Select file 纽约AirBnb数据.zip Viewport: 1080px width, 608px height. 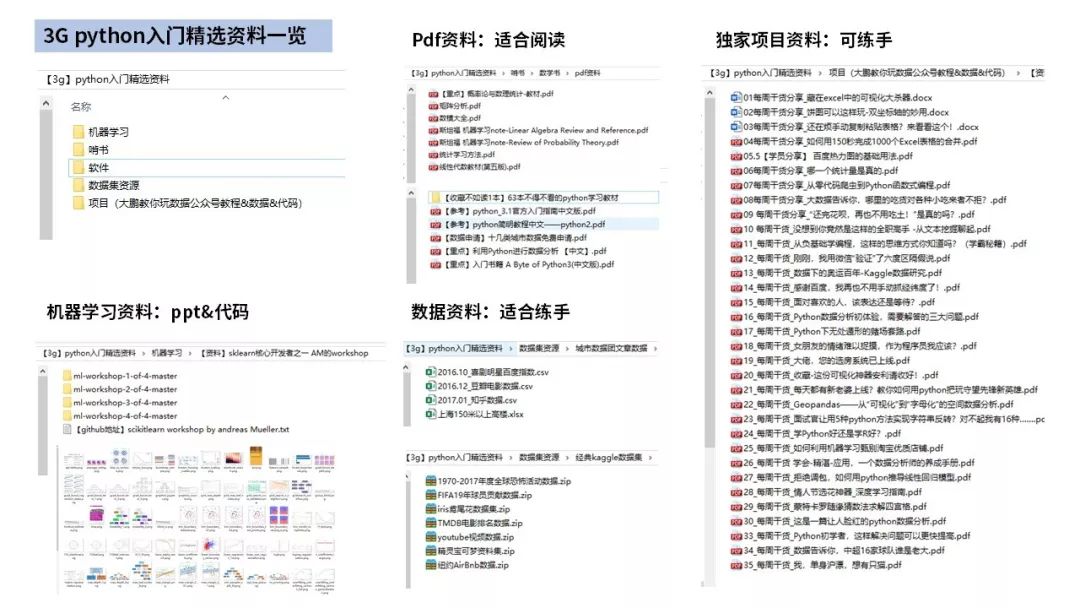[473, 565]
